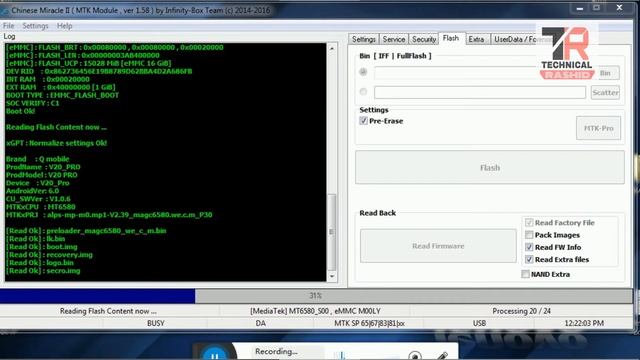The width and height of the screenshot is (640, 360).
Task: Click the MTK-Pro button
Action: point(598,128)
